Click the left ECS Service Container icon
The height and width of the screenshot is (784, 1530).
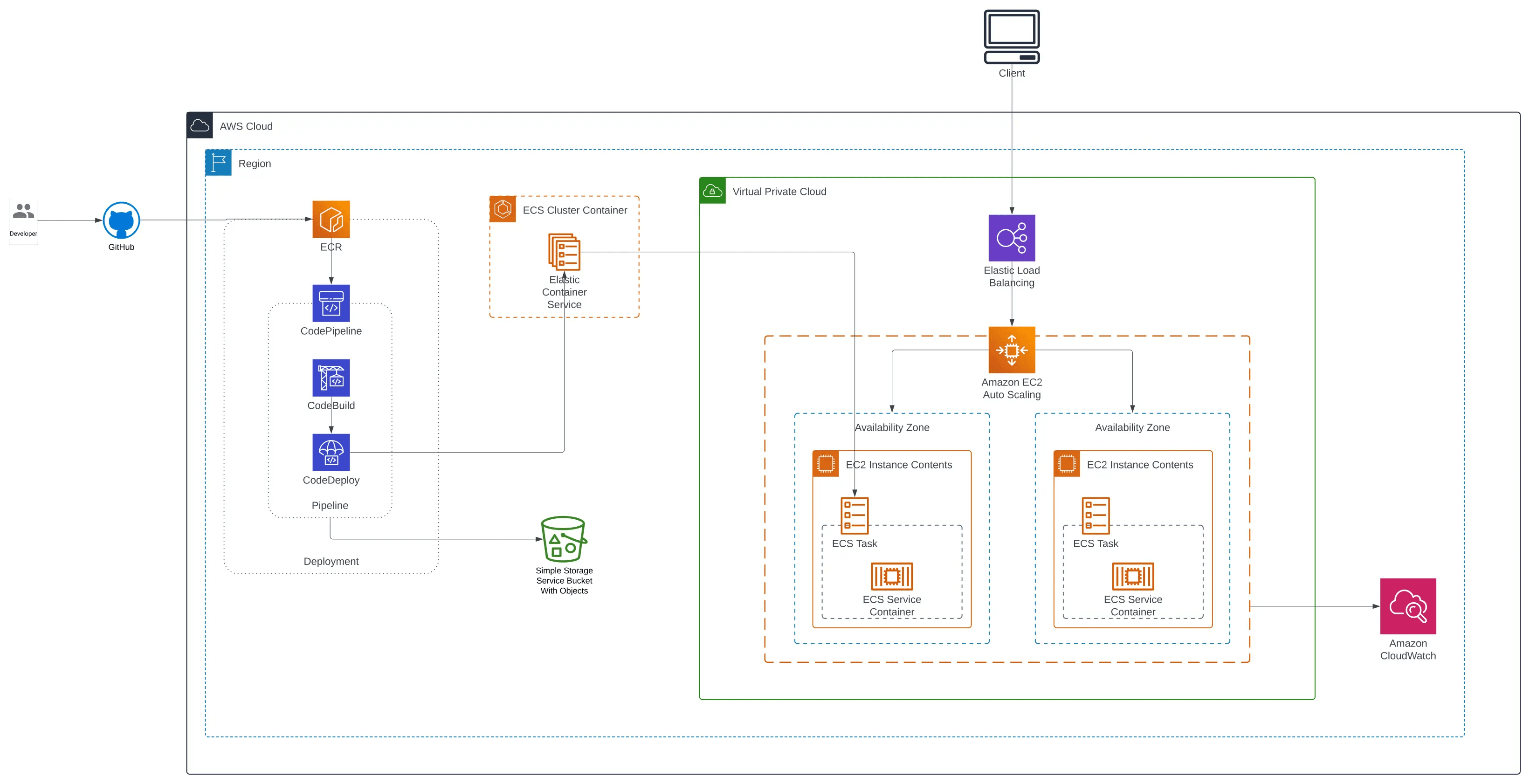point(891,576)
